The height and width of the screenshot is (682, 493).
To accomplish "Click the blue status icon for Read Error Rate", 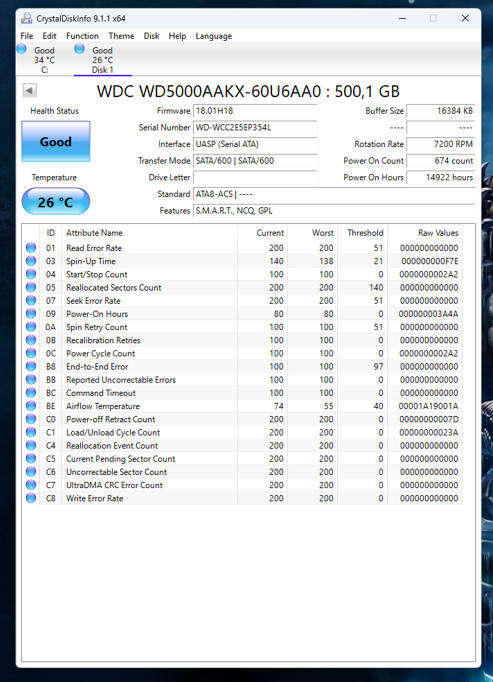I will 31,247.
